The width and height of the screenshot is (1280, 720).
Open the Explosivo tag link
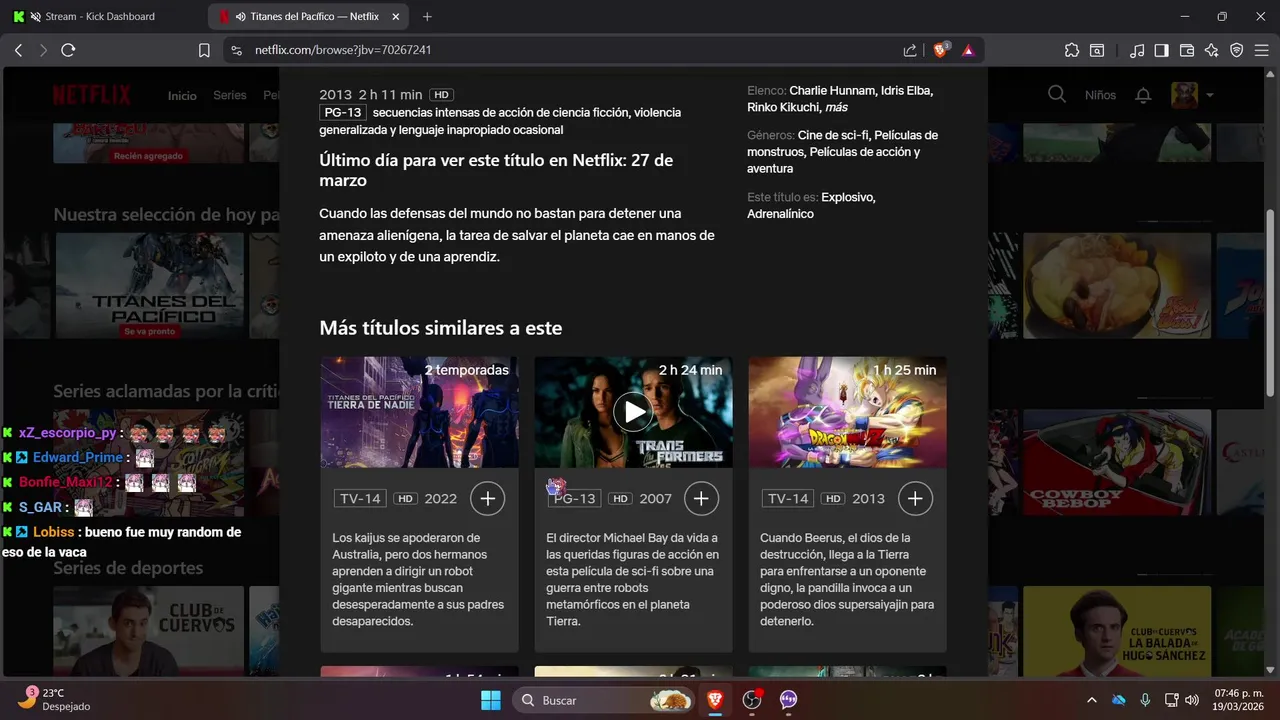(848, 197)
